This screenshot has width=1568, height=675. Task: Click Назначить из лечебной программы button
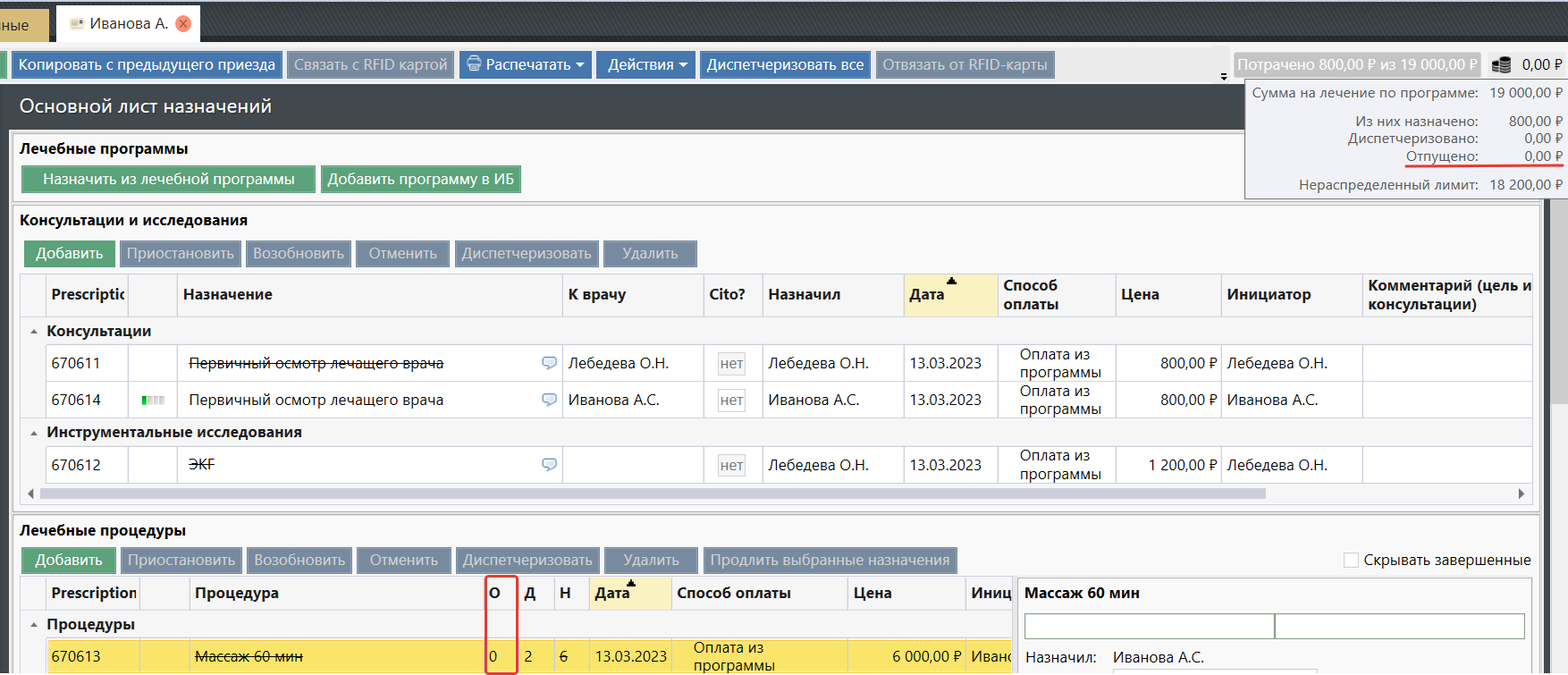pos(168,179)
